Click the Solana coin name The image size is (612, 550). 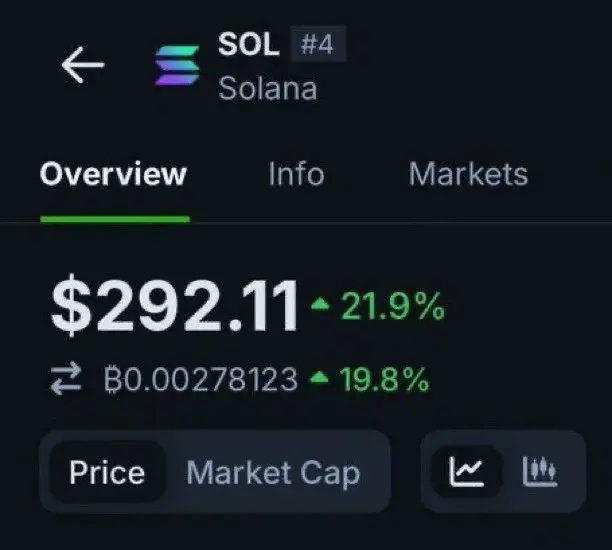(x=268, y=88)
